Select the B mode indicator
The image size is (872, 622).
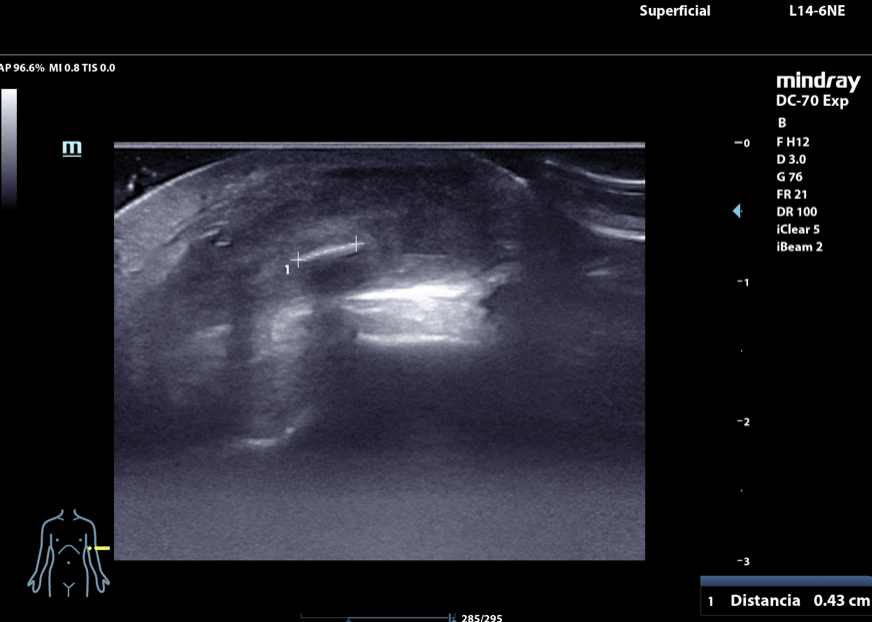pyautogui.click(x=782, y=123)
